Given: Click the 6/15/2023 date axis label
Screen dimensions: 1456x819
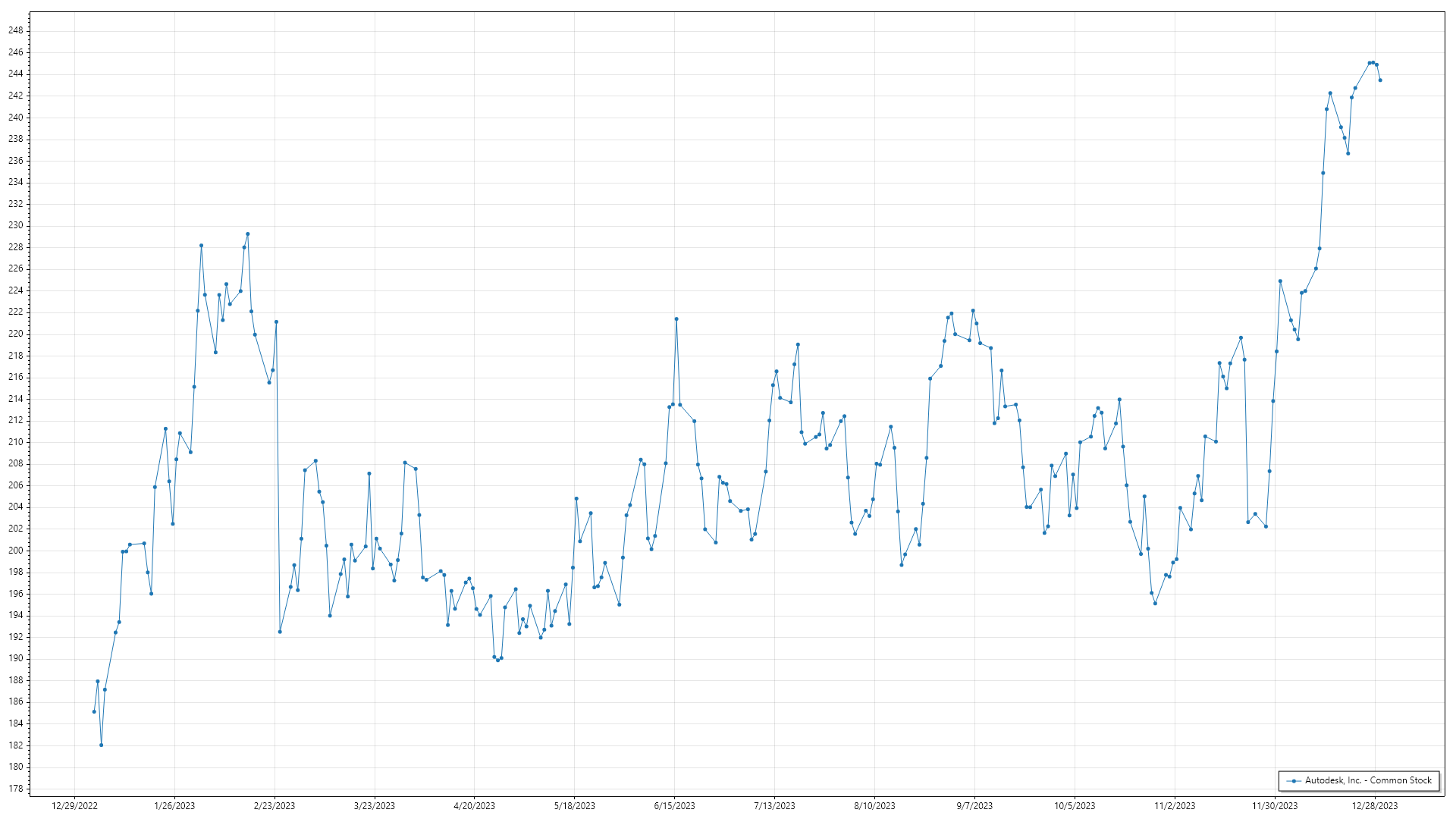Looking at the screenshot, I should tap(674, 806).
